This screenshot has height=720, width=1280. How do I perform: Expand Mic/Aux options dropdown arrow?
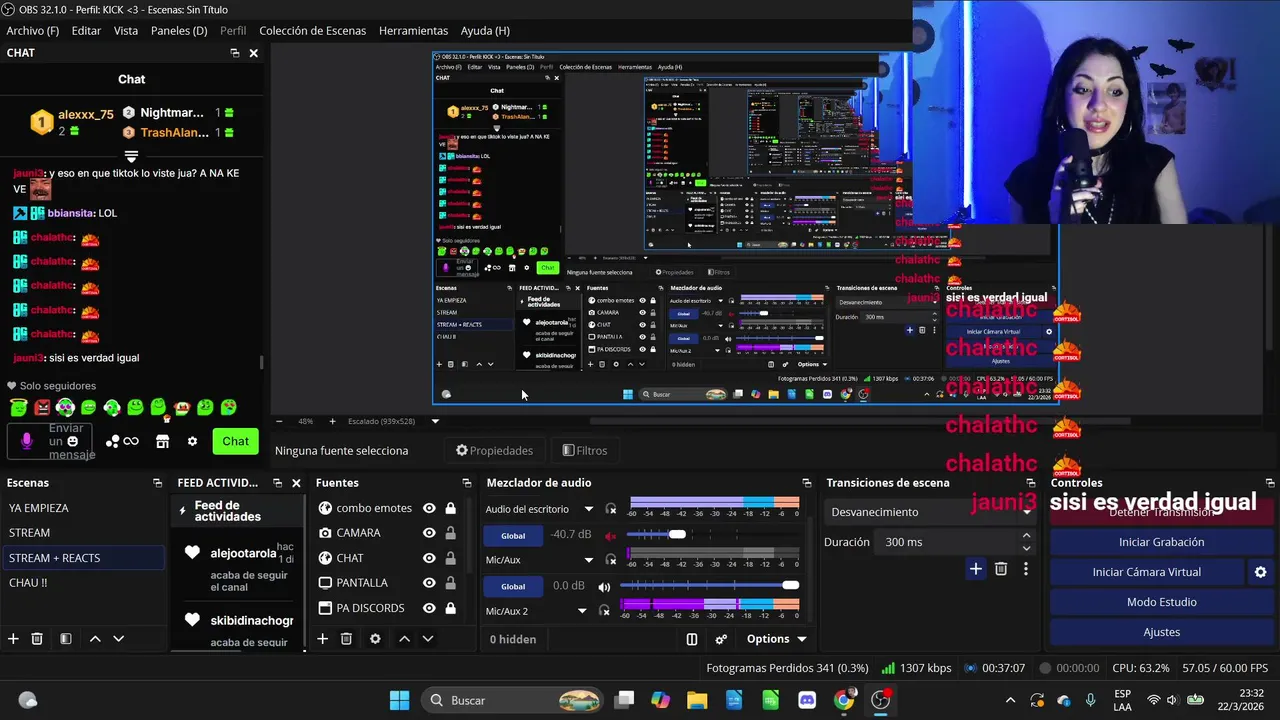pyautogui.click(x=589, y=560)
